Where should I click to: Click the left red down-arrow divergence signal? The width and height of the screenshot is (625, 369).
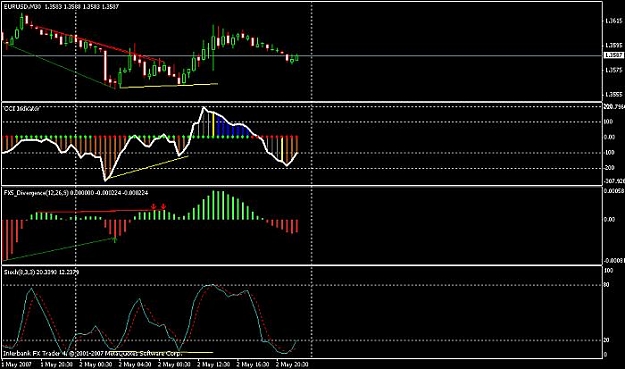click(153, 207)
